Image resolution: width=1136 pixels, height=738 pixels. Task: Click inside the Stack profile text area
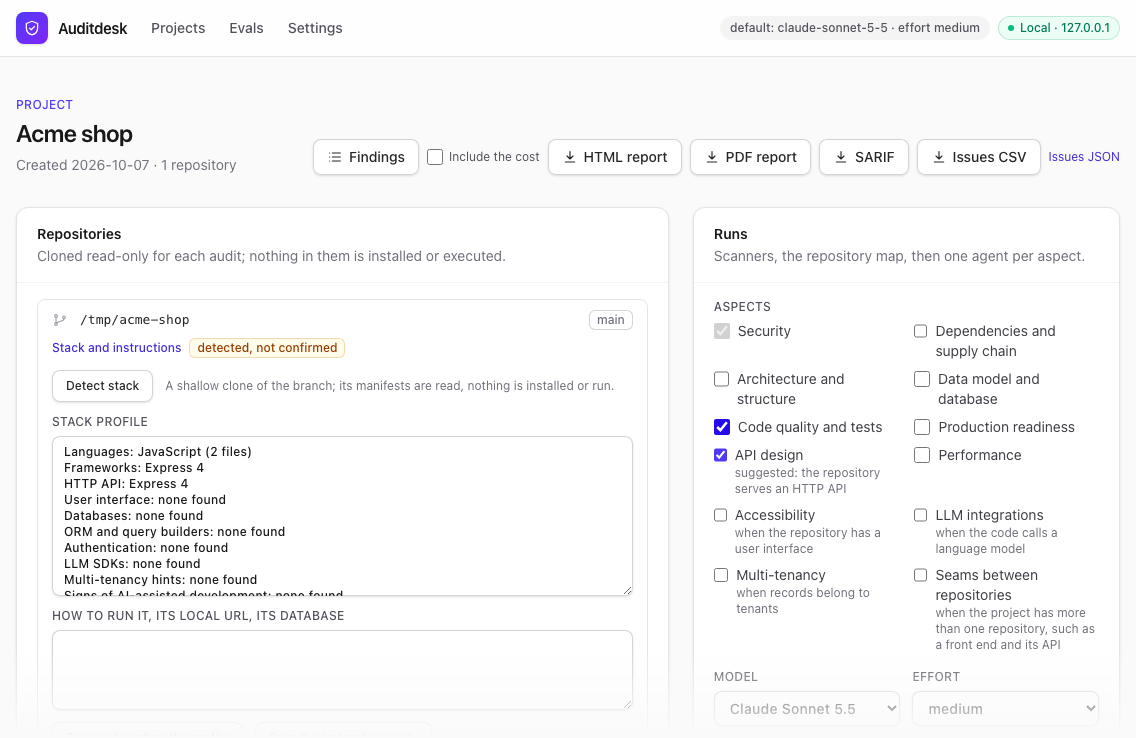[x=342, y=516]
